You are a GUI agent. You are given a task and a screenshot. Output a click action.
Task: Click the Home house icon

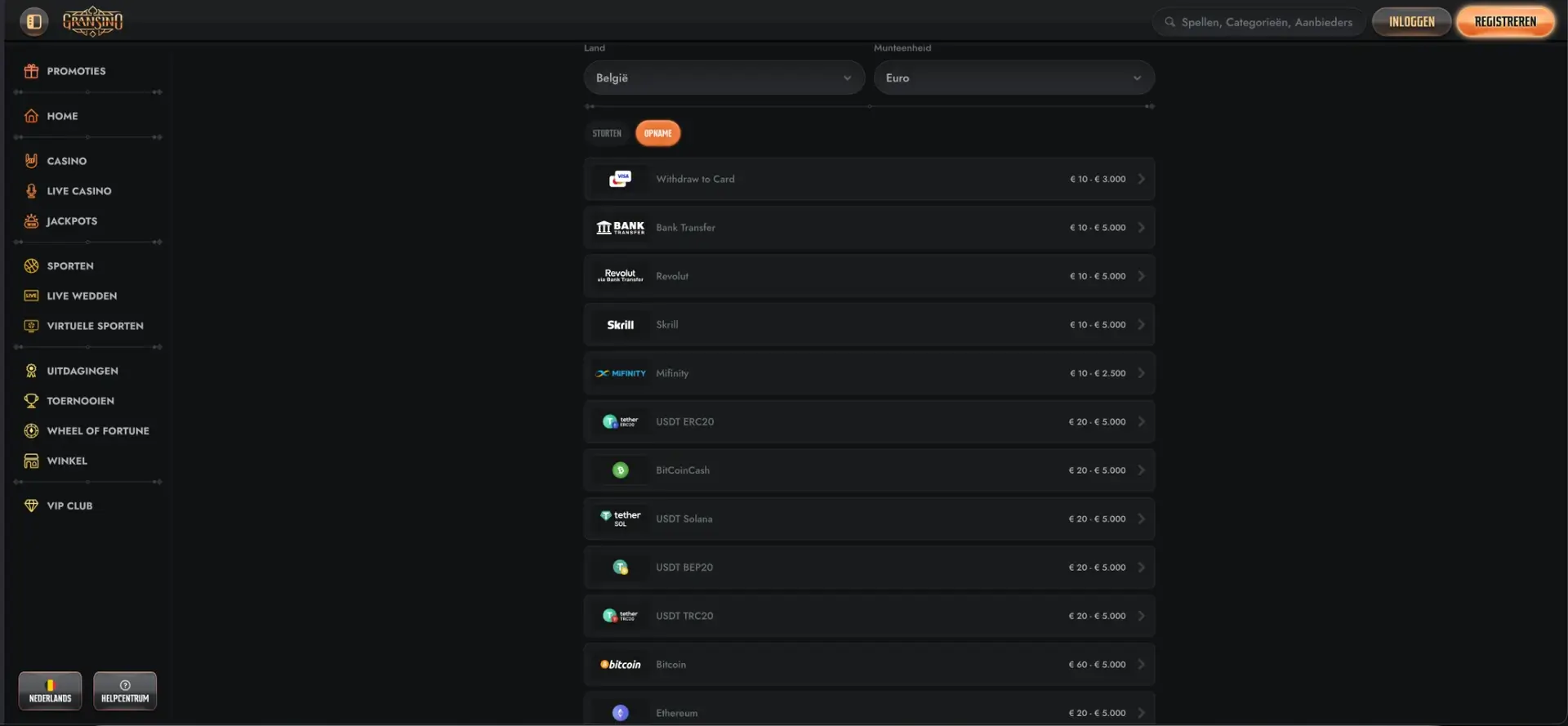[31, 116]
